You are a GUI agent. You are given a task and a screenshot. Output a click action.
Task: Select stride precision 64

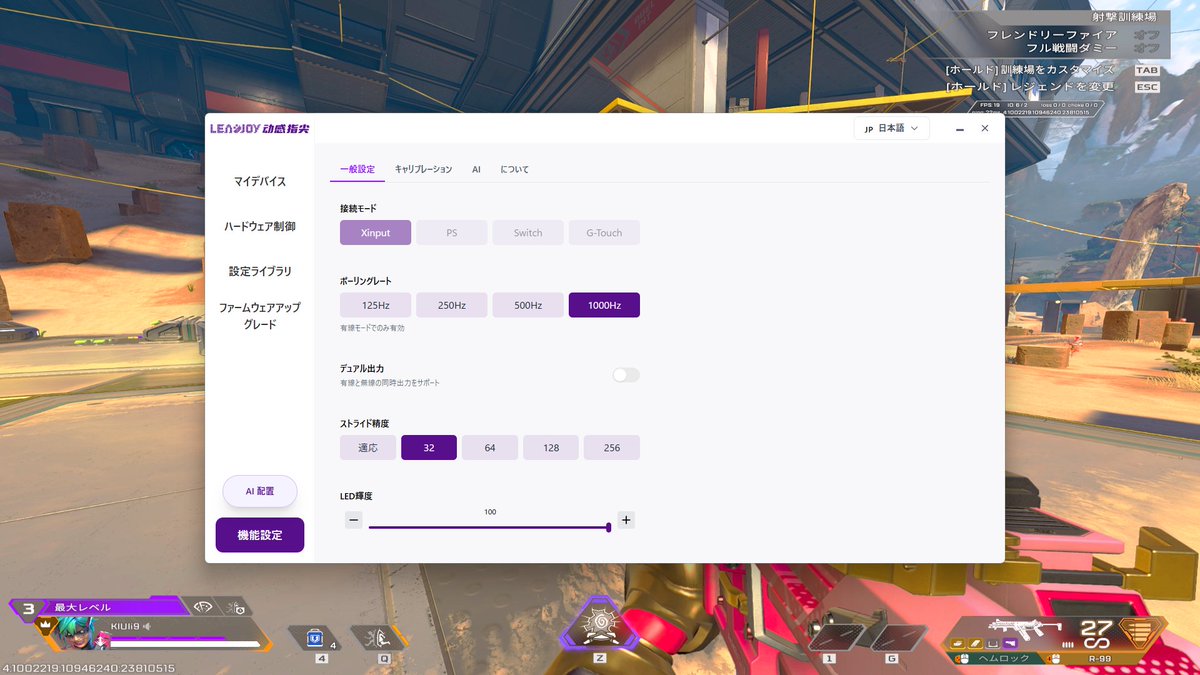490,448
